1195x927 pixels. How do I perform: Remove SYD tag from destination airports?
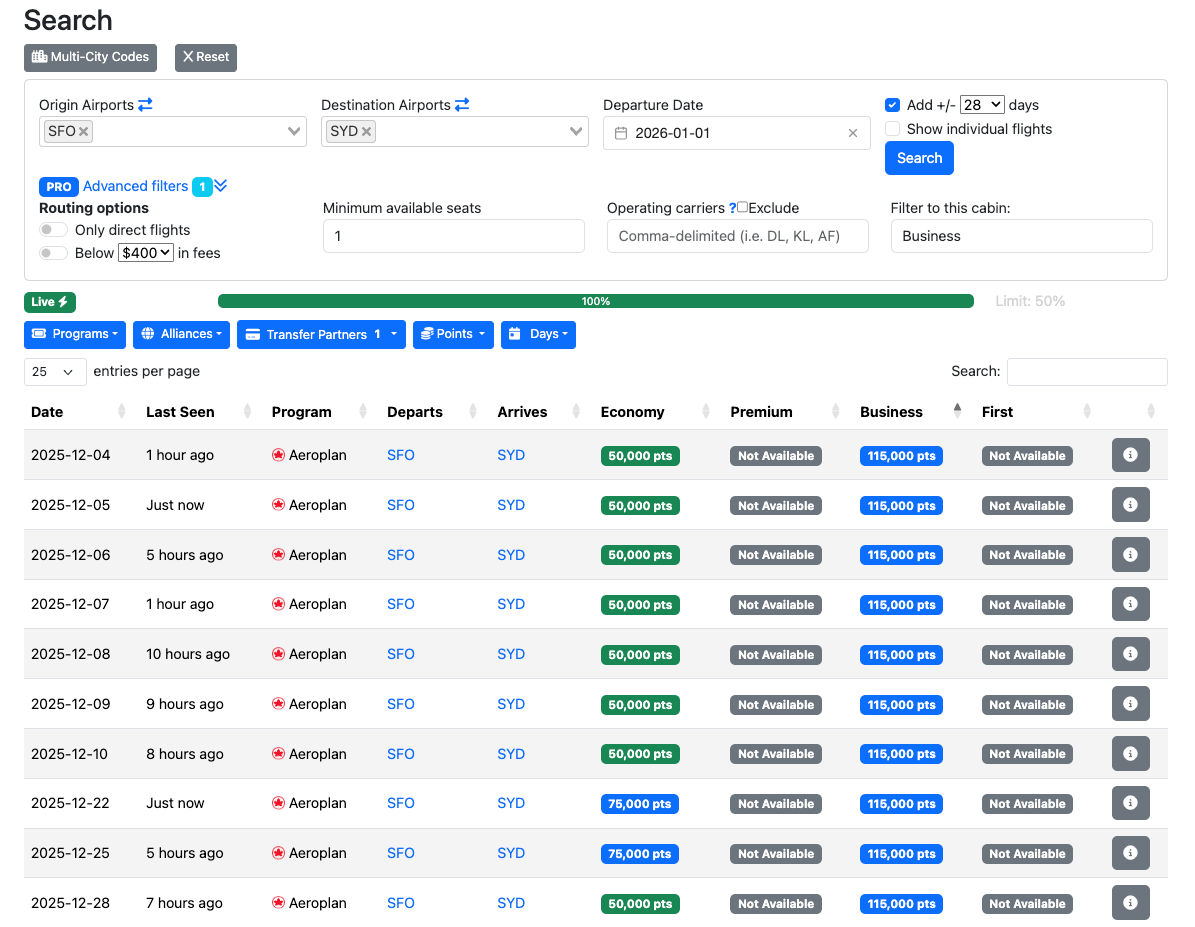[x=367, y=131]
